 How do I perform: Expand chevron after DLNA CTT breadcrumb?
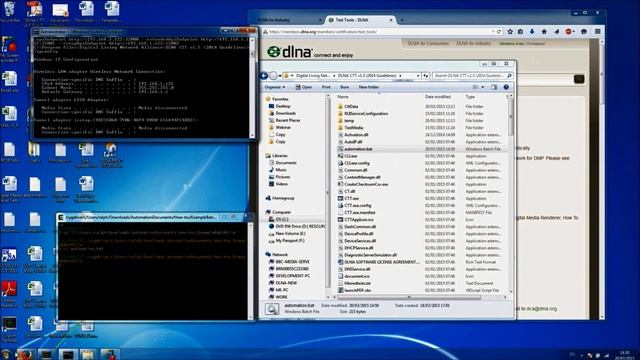[400, 76]
